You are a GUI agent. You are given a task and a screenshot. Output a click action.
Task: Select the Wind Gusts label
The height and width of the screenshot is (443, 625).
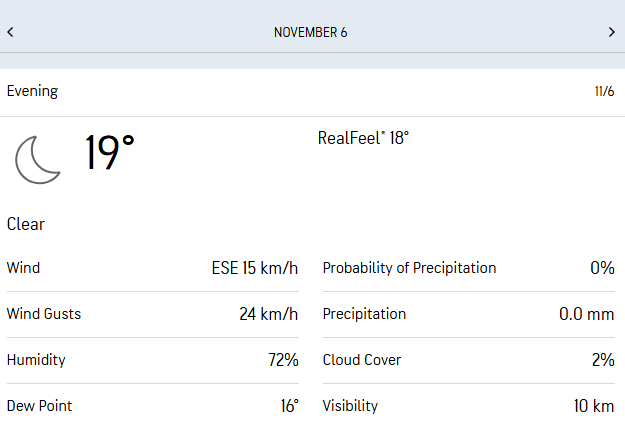pyautogui.click(x=44, y=314)
